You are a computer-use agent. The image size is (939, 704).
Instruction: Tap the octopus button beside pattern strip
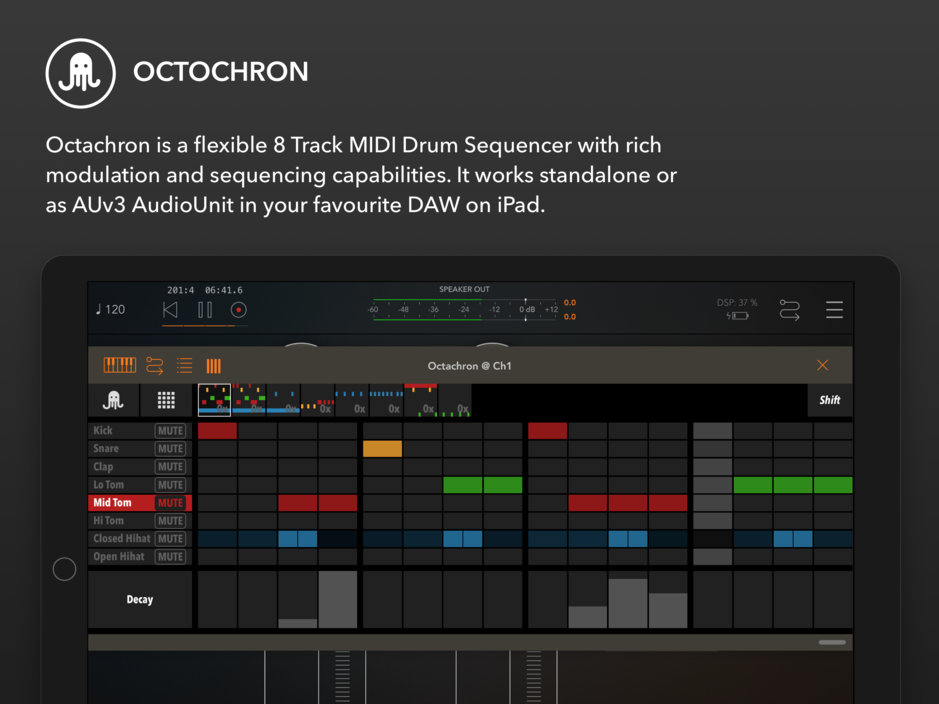113,400
